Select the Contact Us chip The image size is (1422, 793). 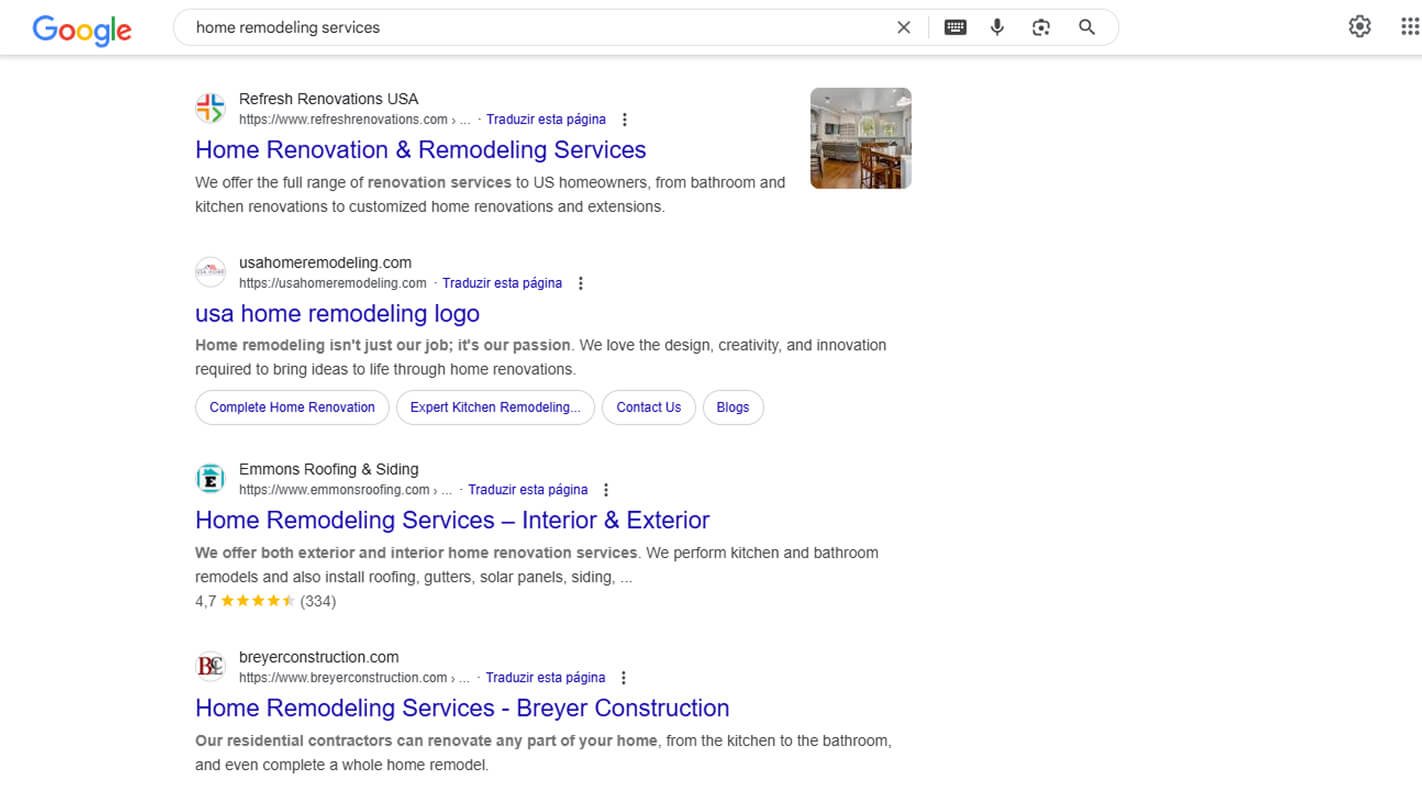[648, 407]
